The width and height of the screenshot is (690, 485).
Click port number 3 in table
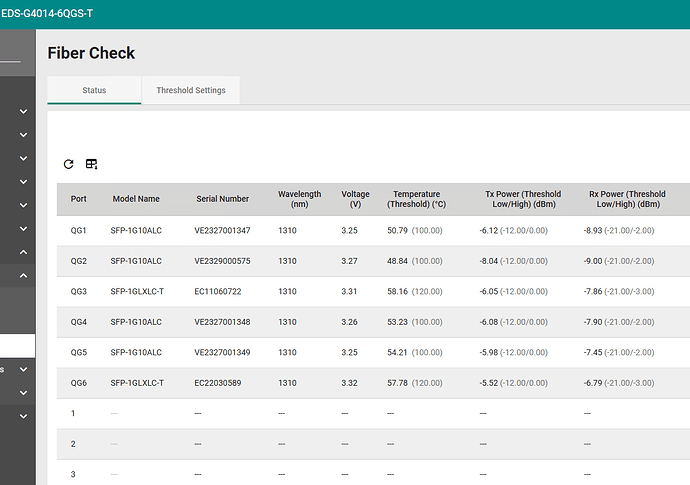click(x=73, y=474)
